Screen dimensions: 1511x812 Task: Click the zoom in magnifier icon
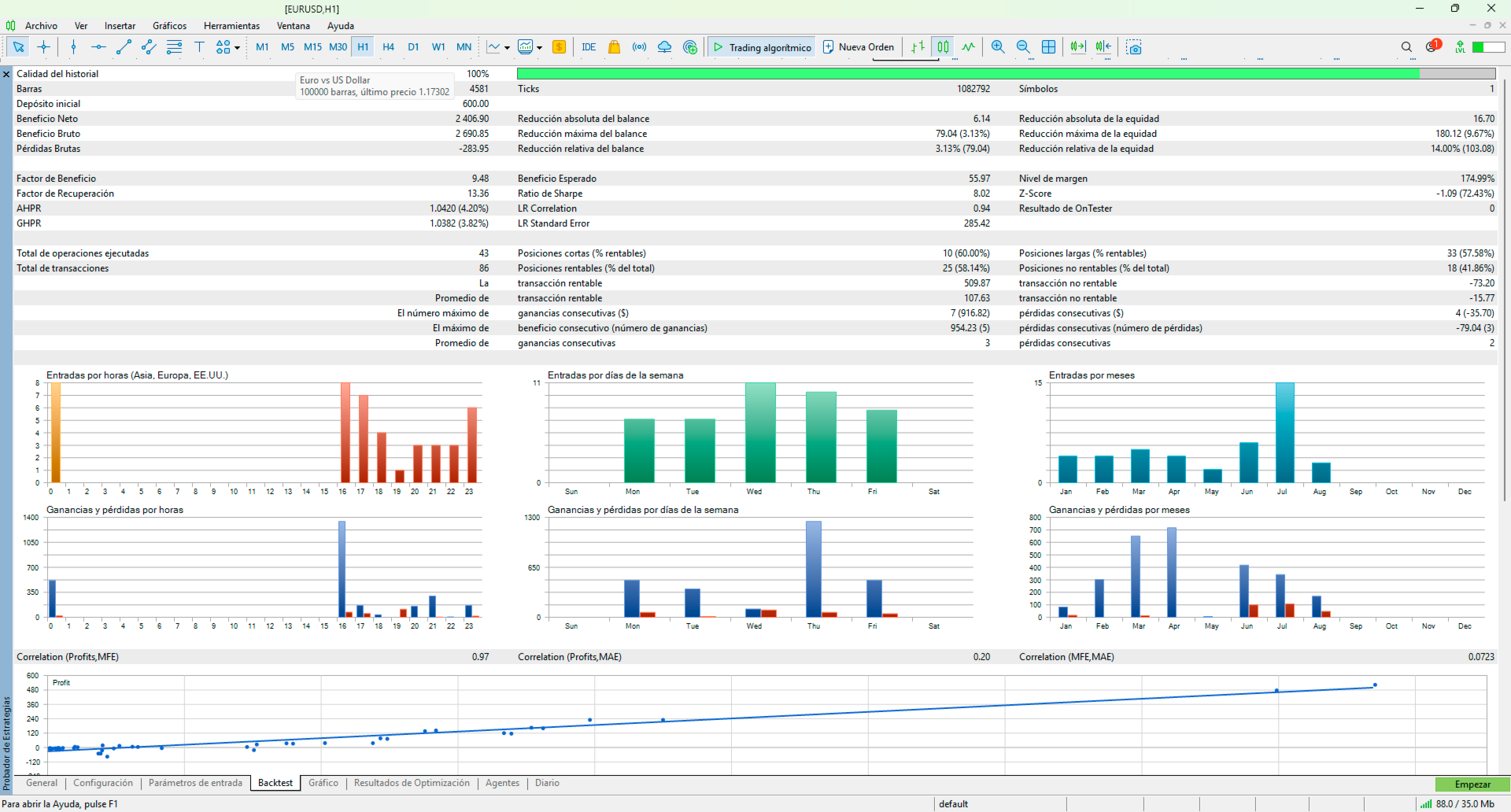coord(998,47)
